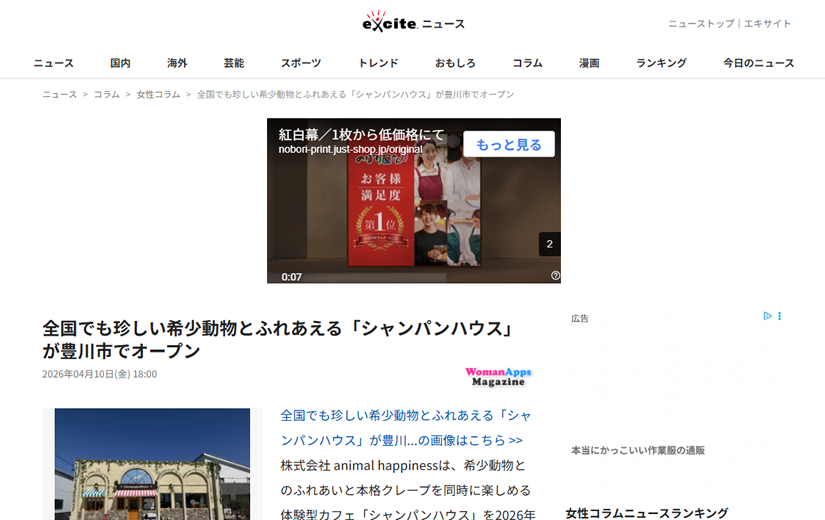The image size is (825, 520).
Task: Open the 漫画 section
Action: point(589,63)
